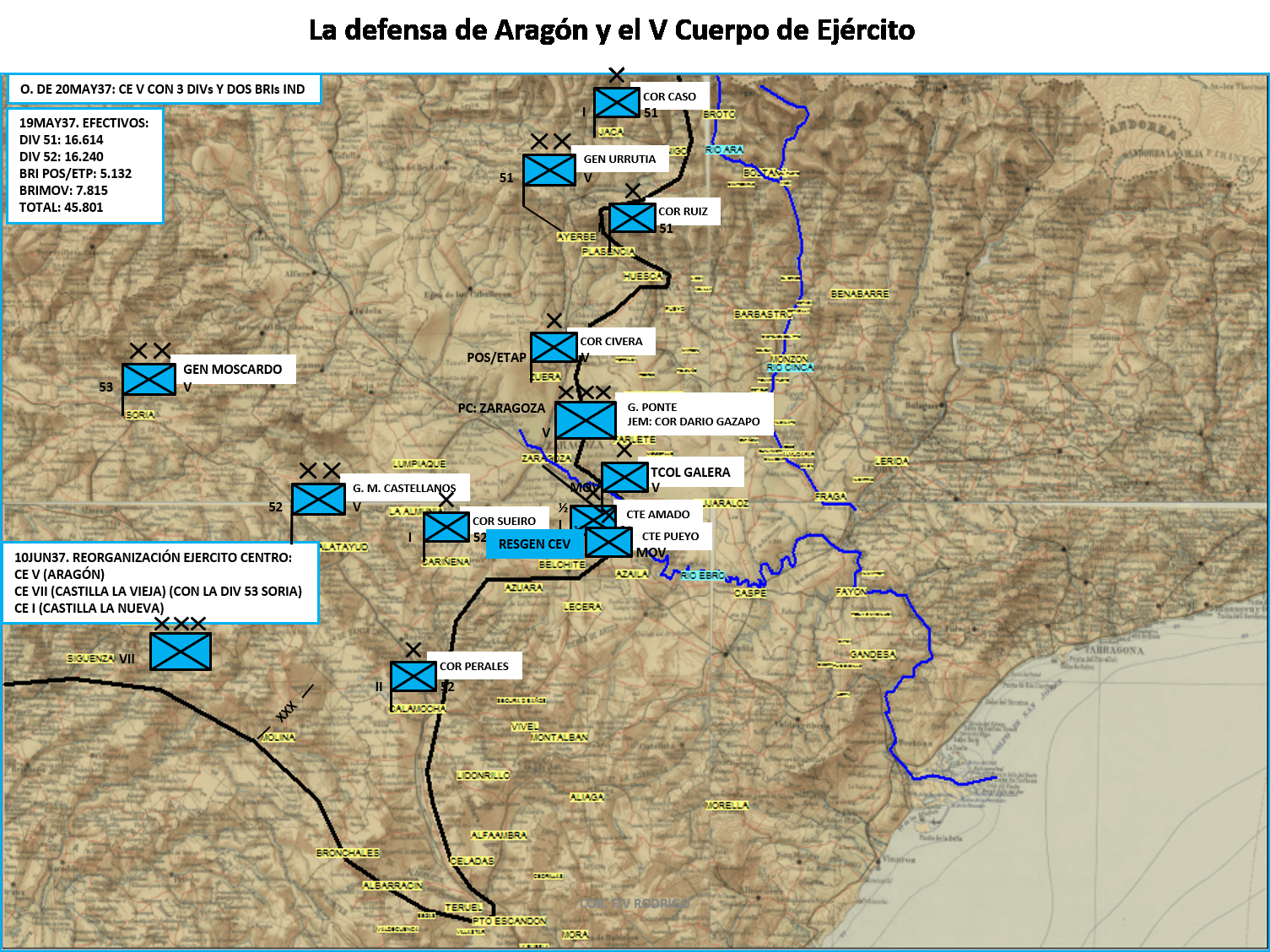Select the ALBARRACIN town label

[392, 885]
